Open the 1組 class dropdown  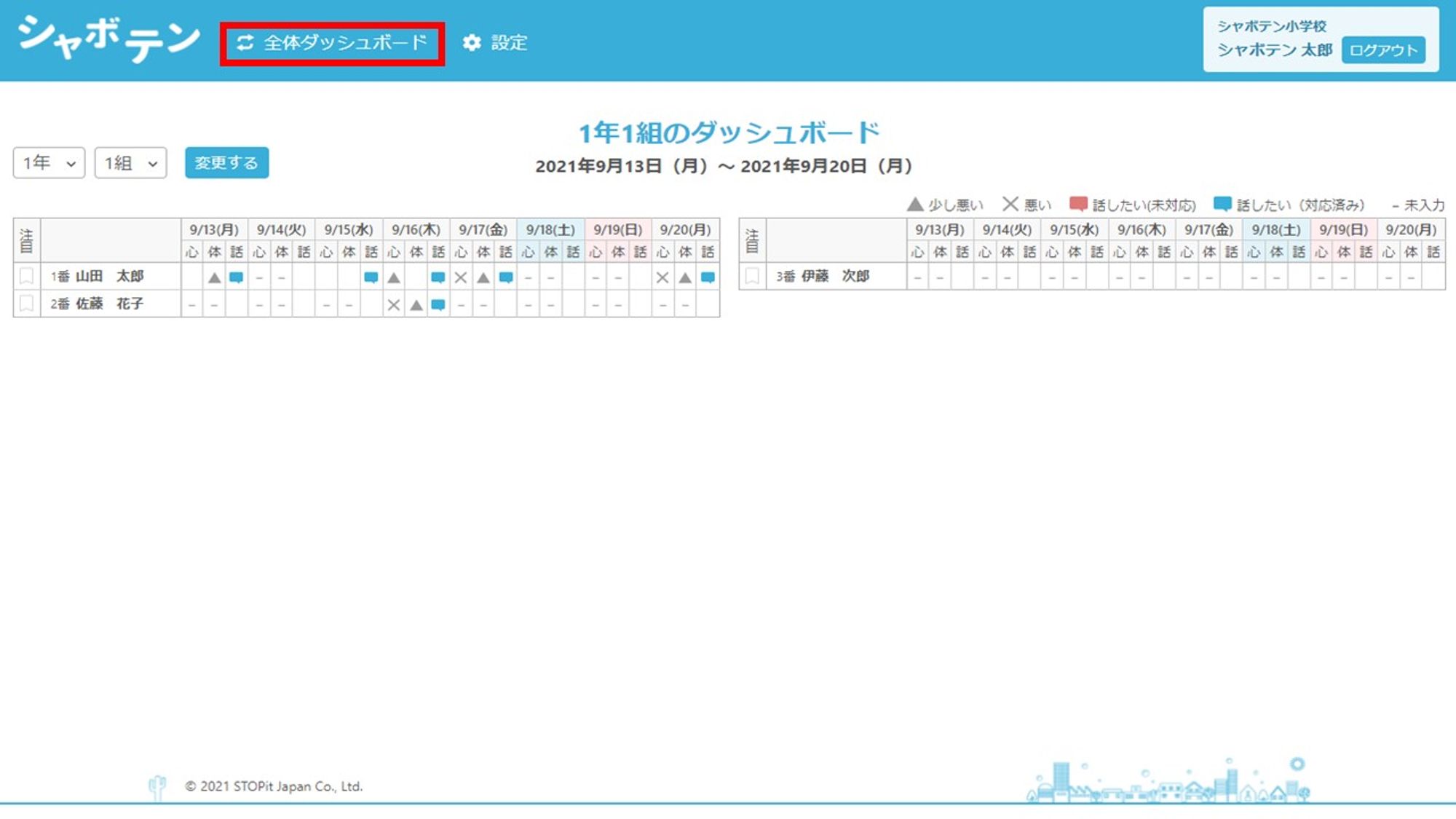coord(130,162)
